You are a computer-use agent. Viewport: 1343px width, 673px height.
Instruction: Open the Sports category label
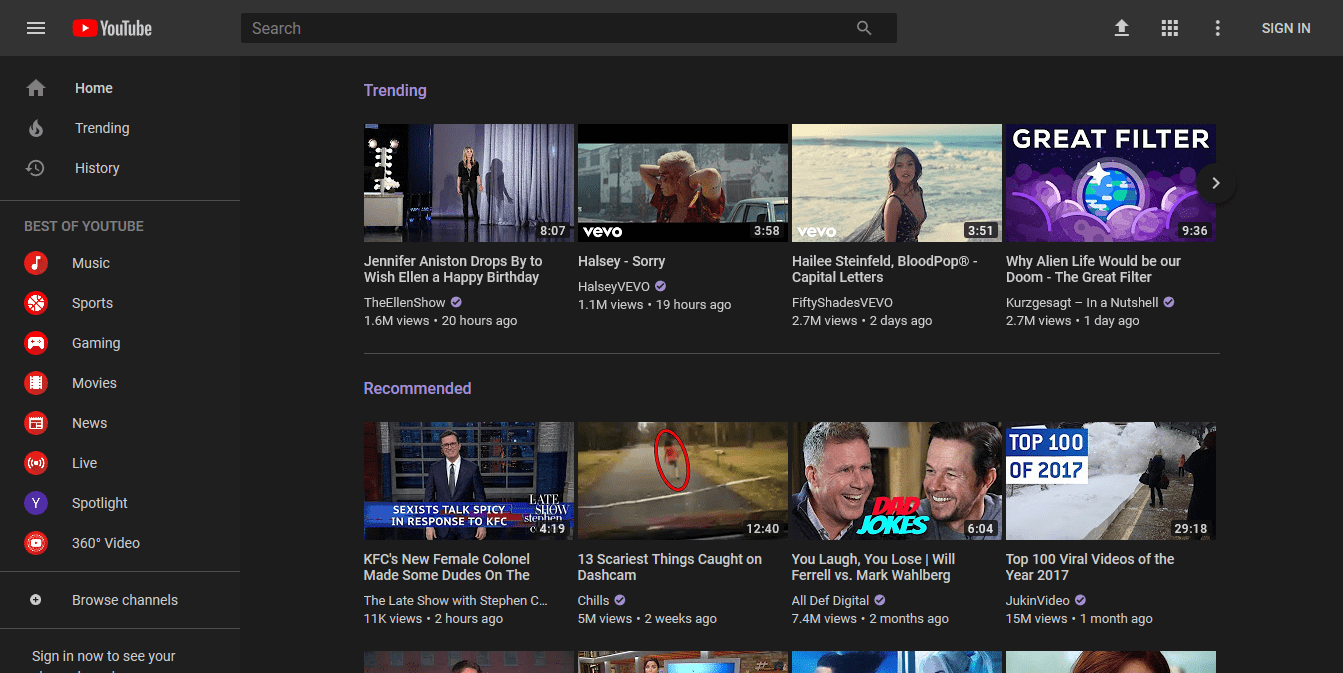tap(92, 303)
